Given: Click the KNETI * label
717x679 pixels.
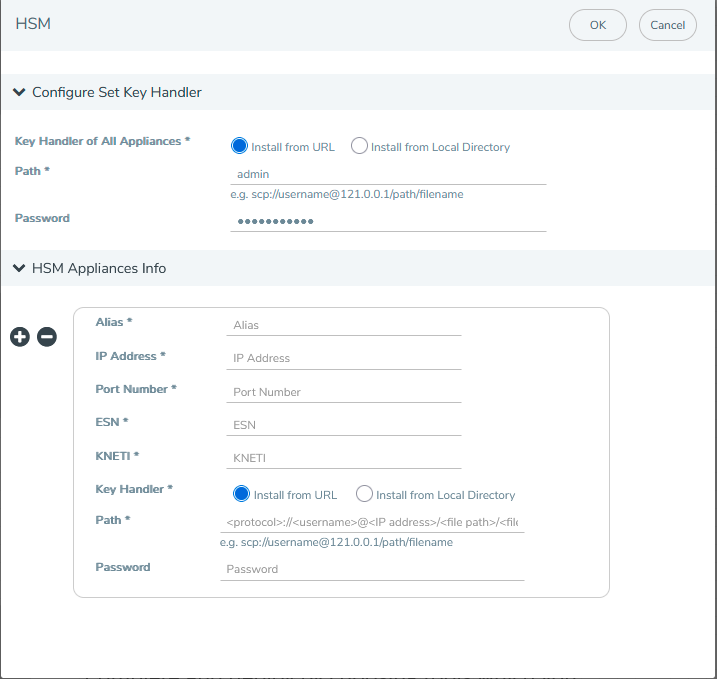Looking at the screenshot, I should (x=117, y=456).
